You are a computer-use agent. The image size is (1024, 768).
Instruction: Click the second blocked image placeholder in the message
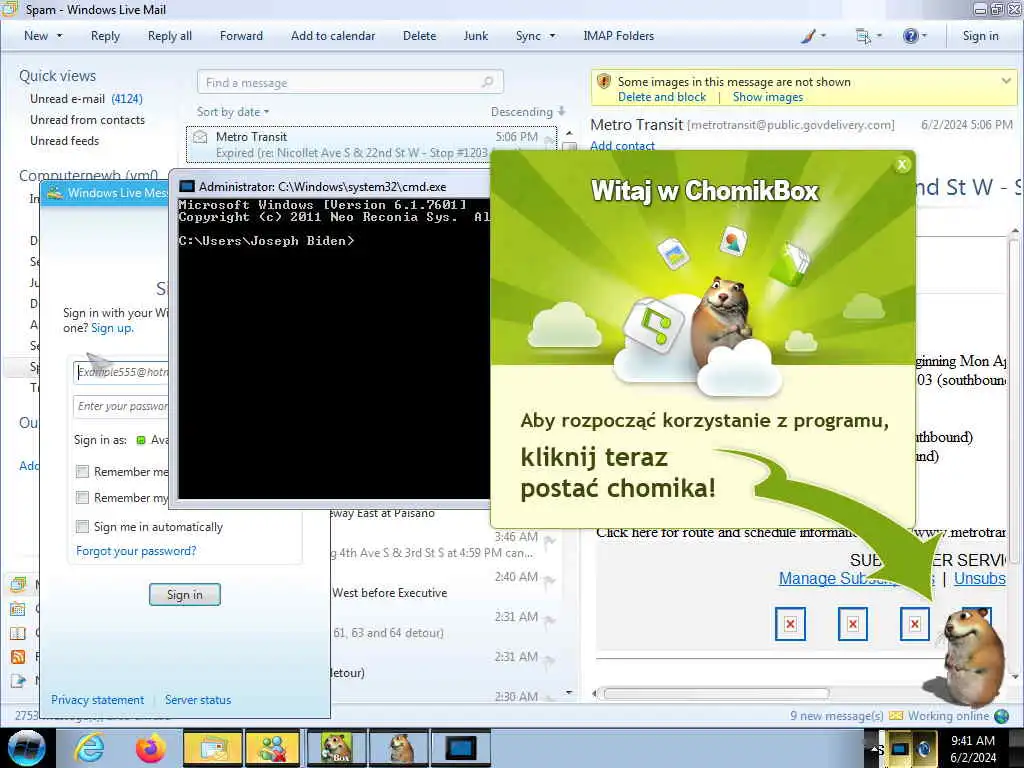click(x=852, y=624)
